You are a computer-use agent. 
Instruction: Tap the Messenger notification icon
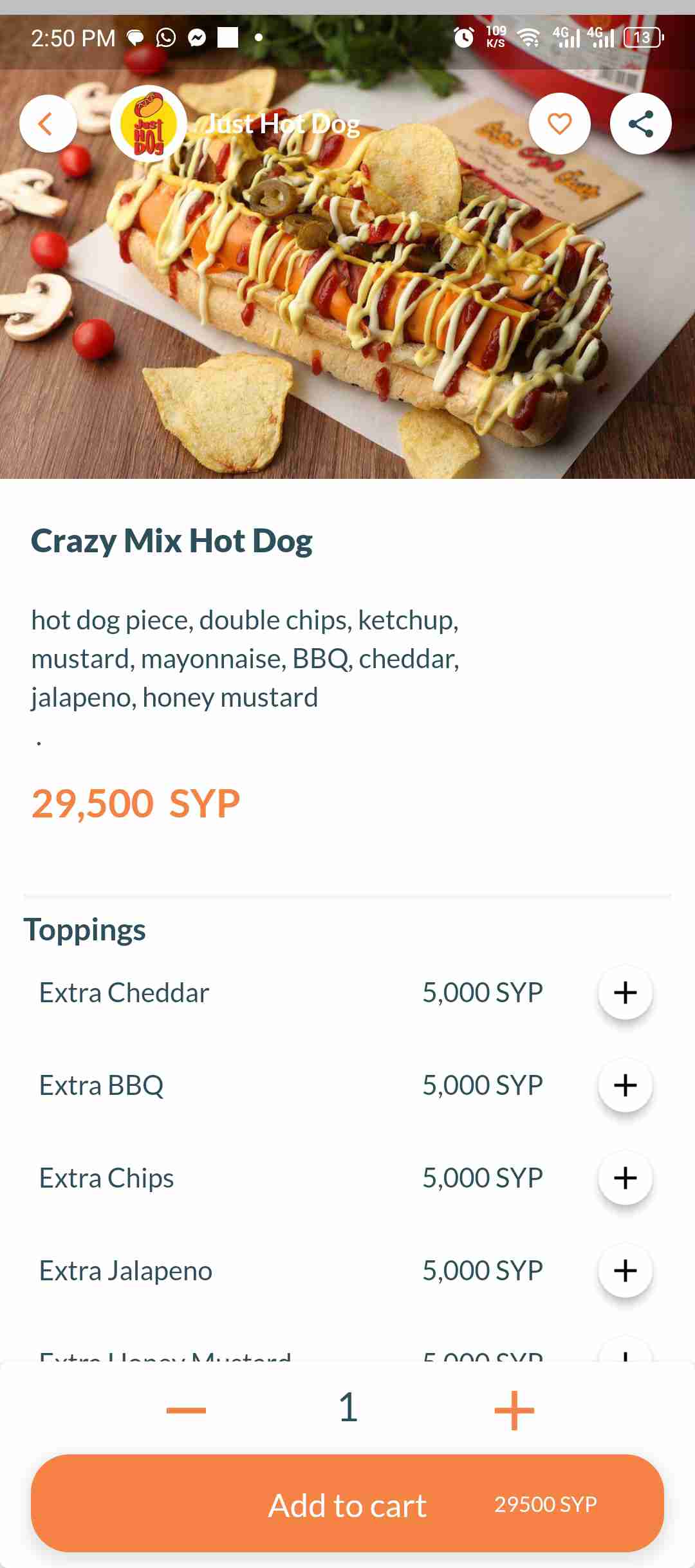click(197, 37)
